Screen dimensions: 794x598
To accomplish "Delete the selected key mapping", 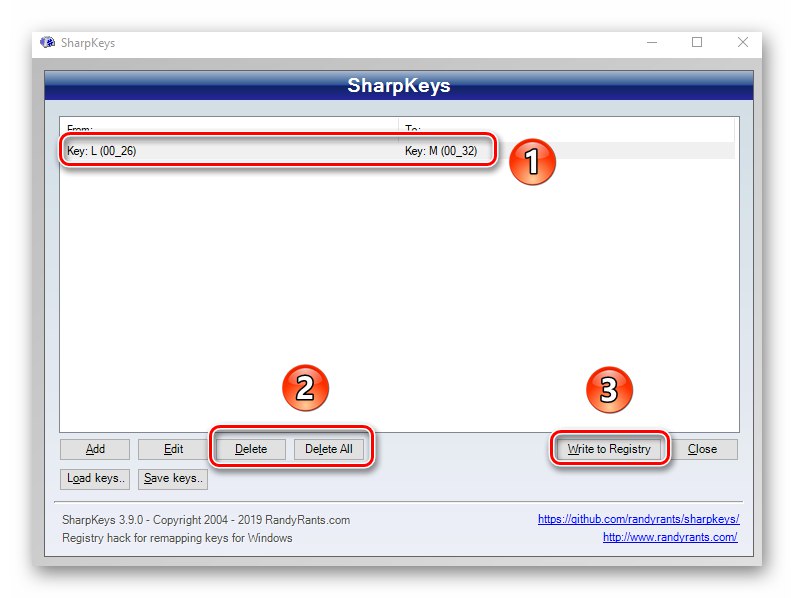I will pos(251,449).
